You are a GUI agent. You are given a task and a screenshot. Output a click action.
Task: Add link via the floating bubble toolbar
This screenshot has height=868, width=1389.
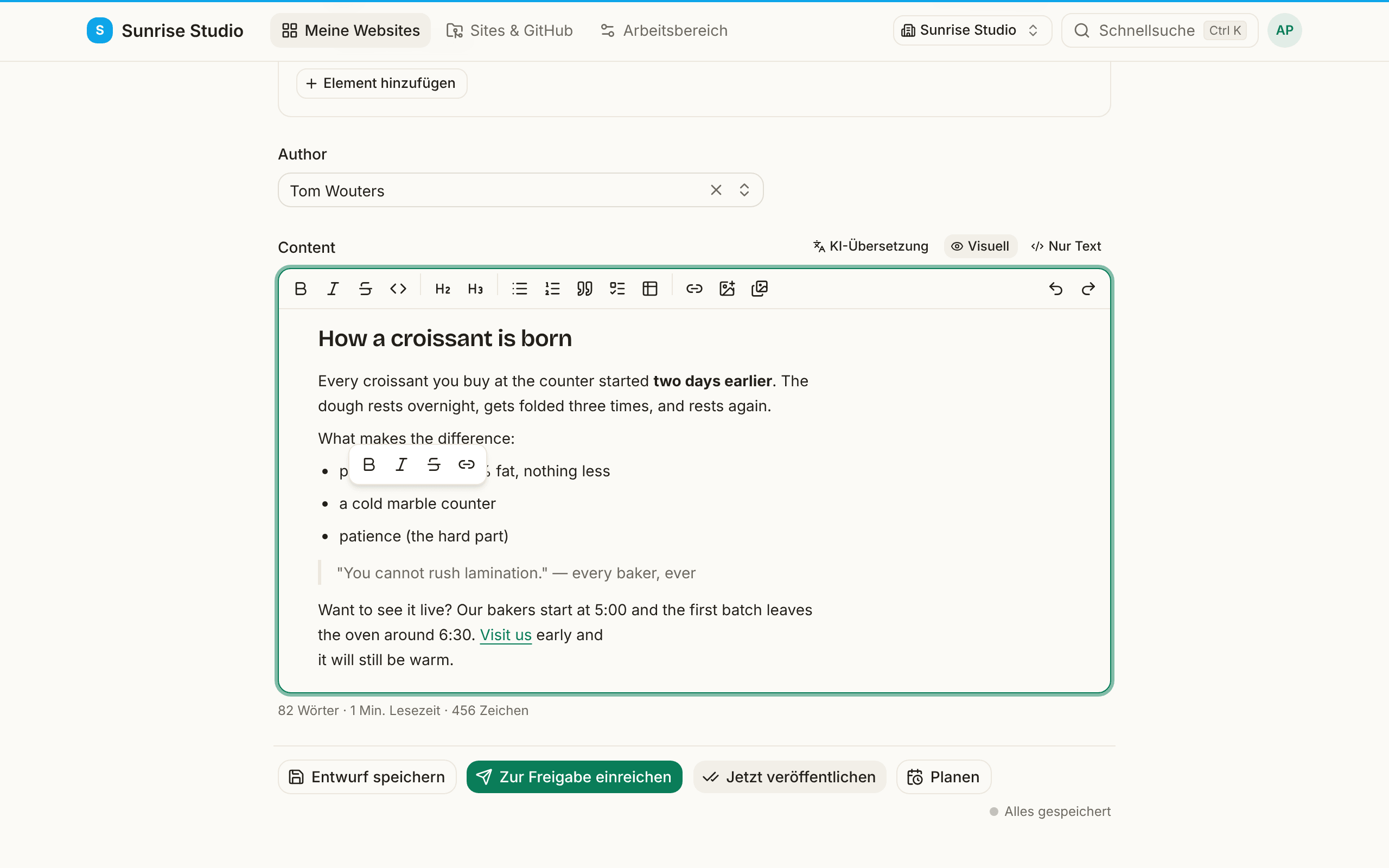(467, 464)
